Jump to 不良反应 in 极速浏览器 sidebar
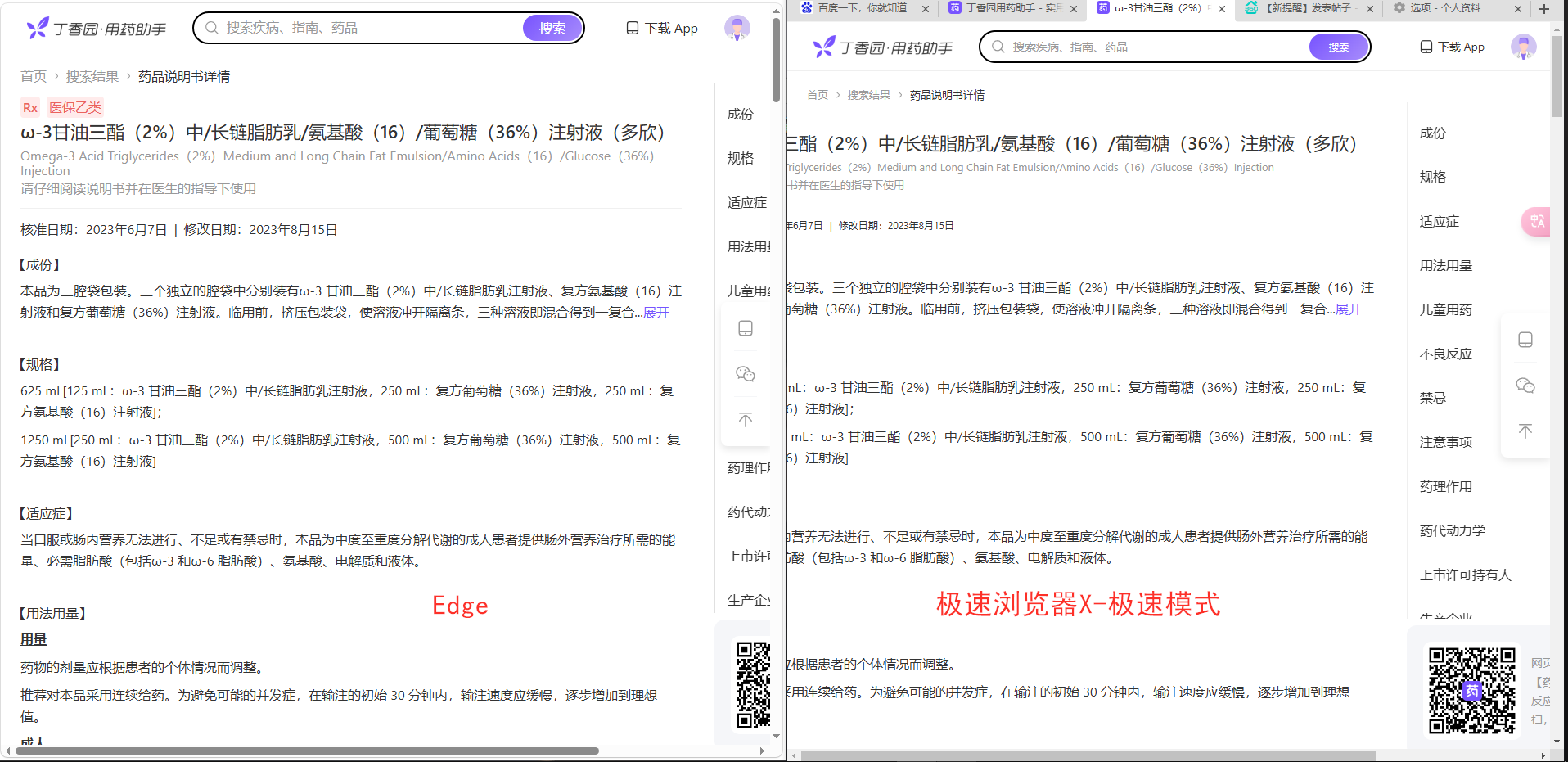 pos(1446,354)
